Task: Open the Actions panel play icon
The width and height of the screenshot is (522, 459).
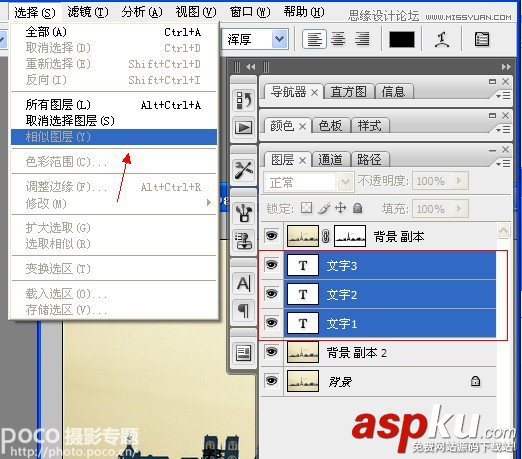Action: [x=244, y=127]
